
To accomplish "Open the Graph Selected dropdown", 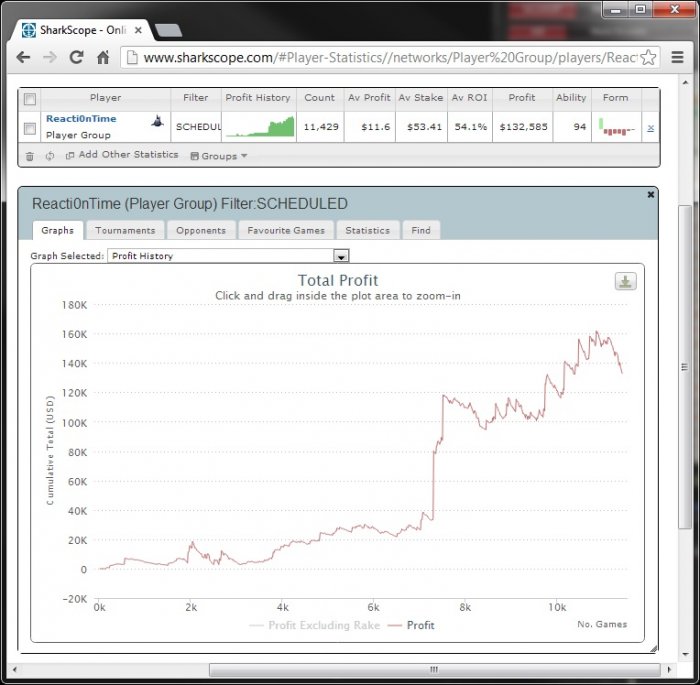I will (228, 256).
